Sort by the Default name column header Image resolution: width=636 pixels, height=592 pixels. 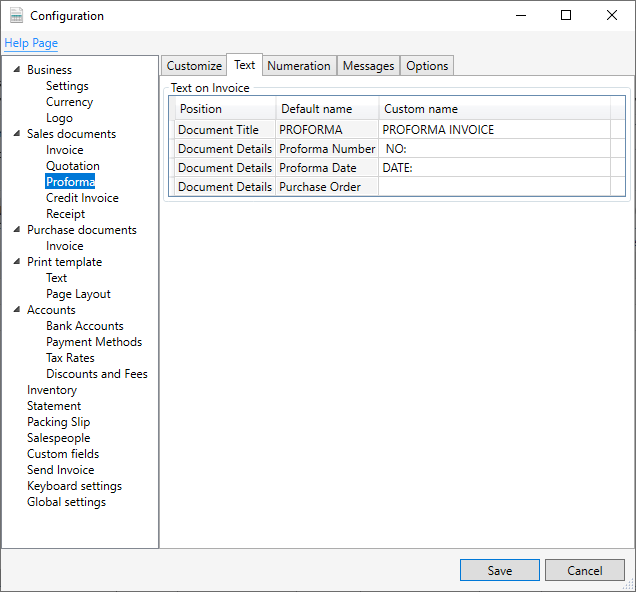327,109
